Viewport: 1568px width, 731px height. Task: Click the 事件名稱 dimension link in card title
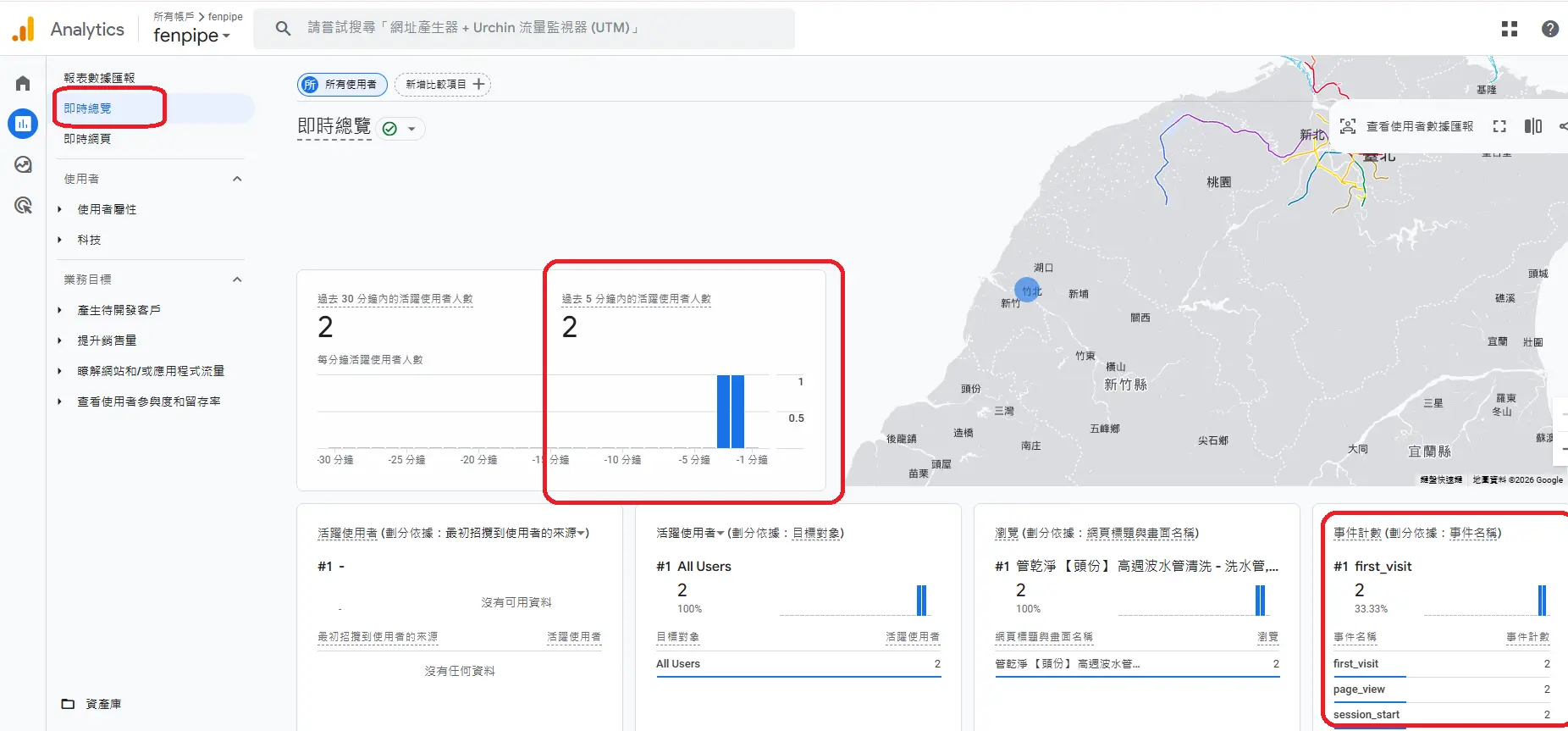tap(1473, 533)
